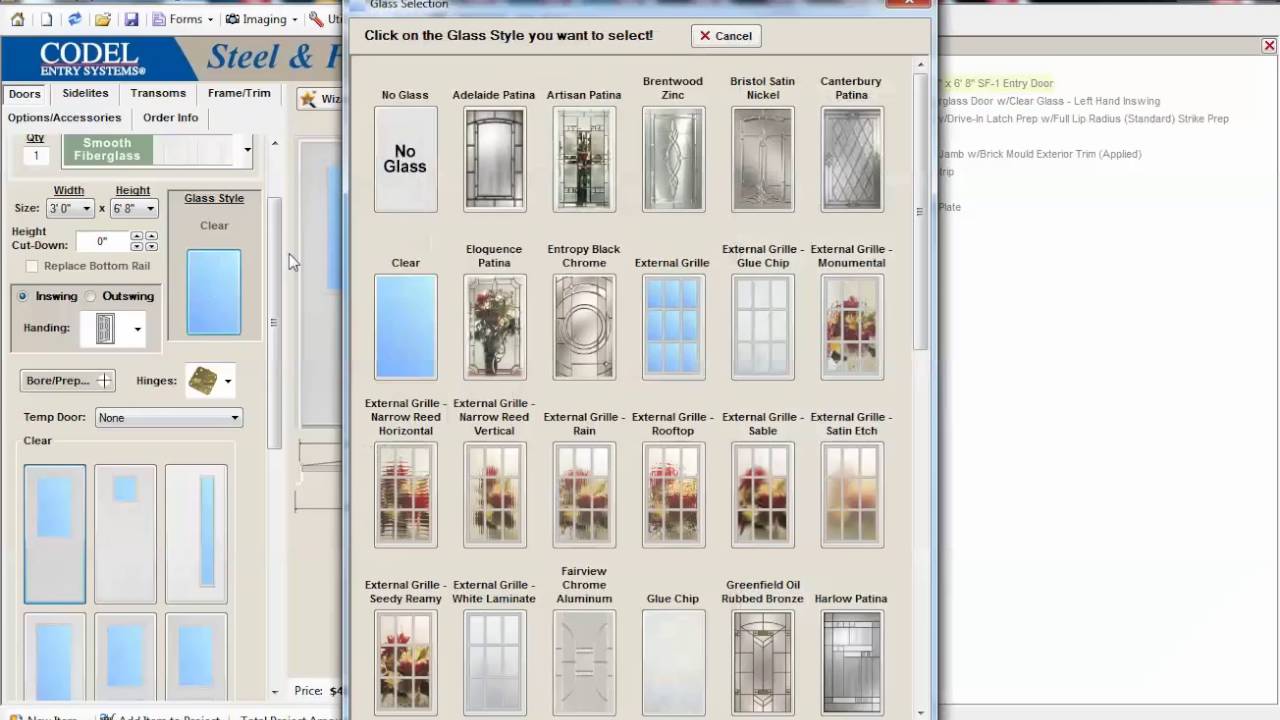Viewport: 1280px width, 720px height.
Task: Click the door options panel scrollbar thumb
Action: tap(274, 322)
